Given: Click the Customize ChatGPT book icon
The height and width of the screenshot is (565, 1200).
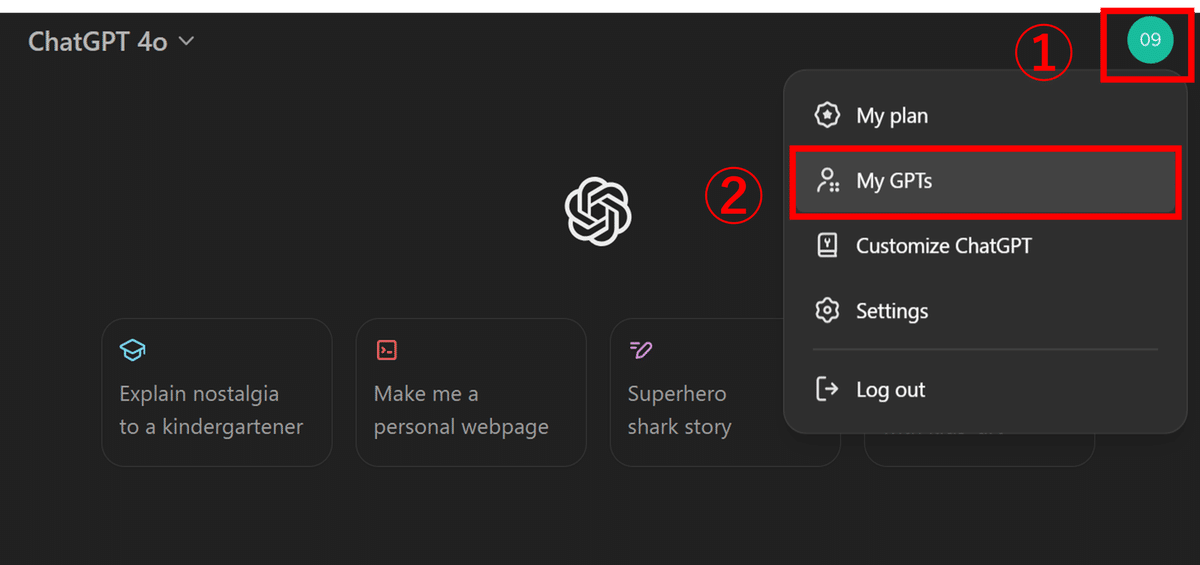Looking at the screenshot, I should (x=827, y=246).
